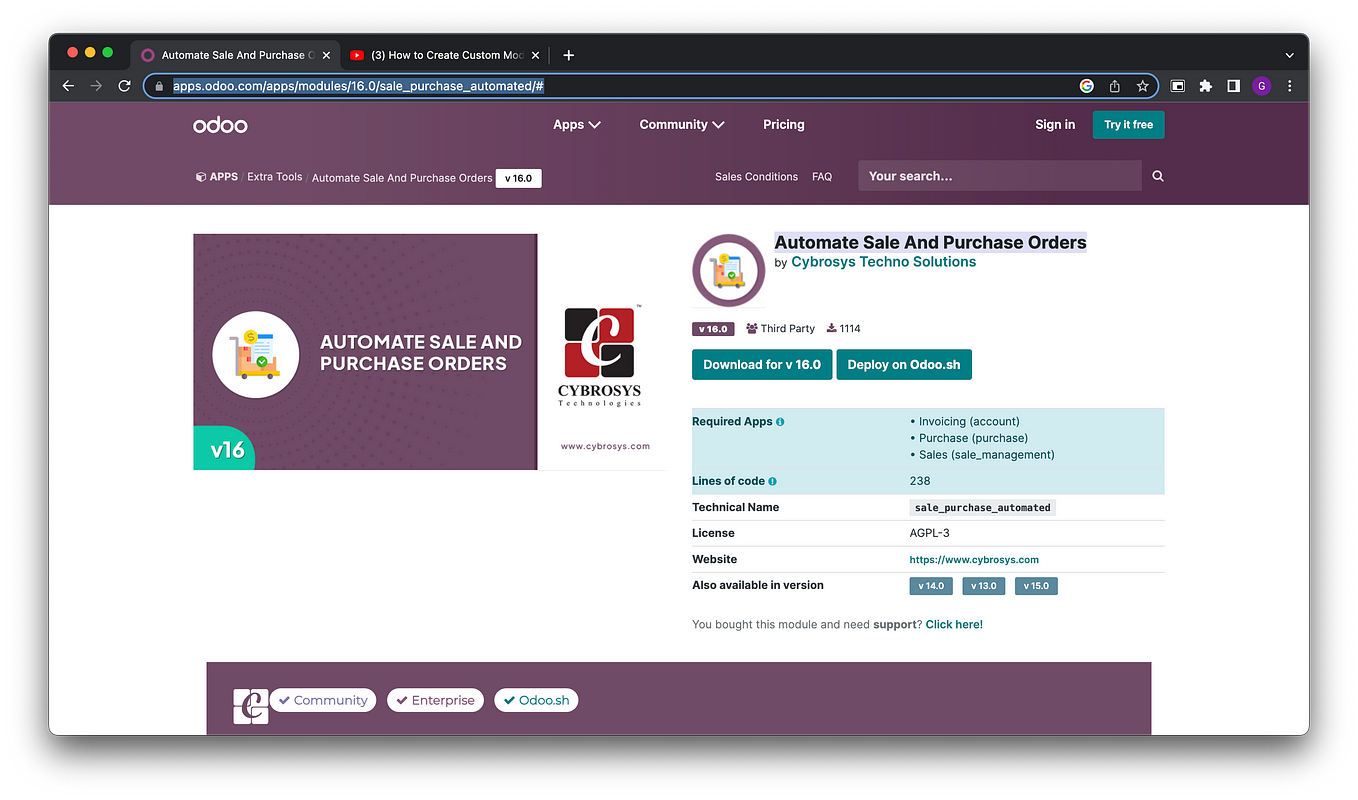Click the address bar URL

358,86
